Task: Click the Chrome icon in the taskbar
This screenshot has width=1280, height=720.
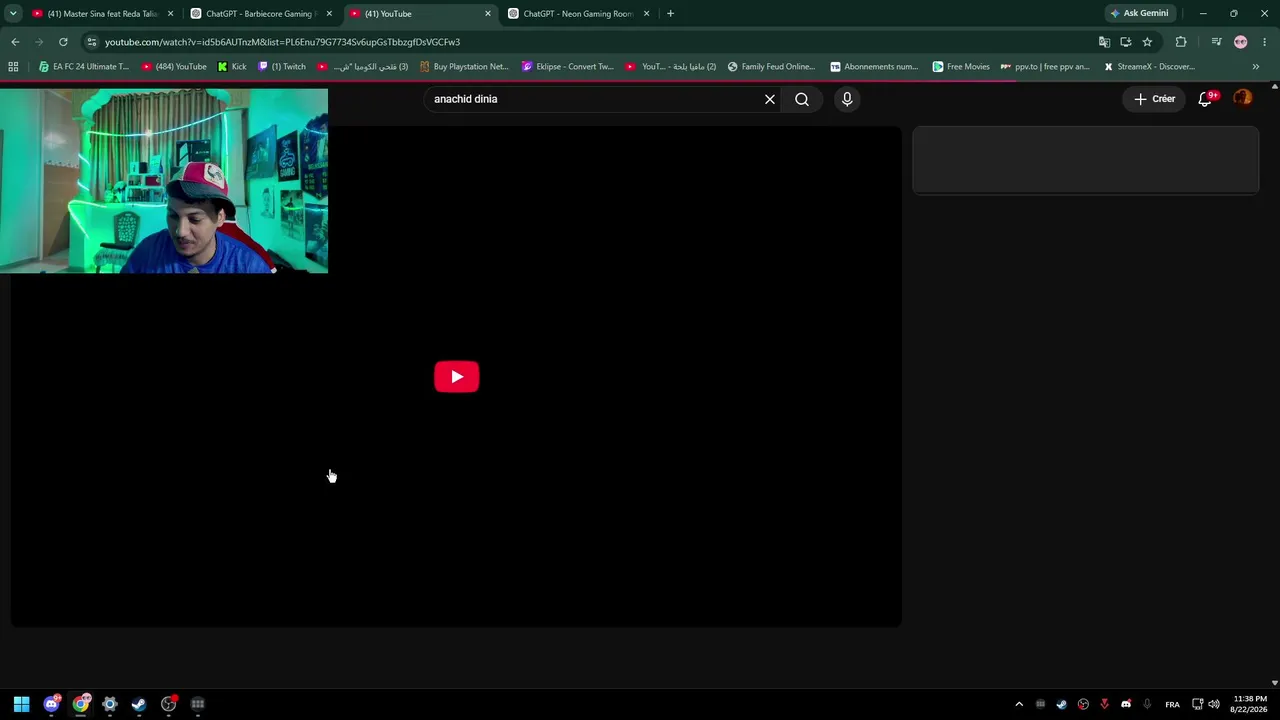Action: [81, 704]
